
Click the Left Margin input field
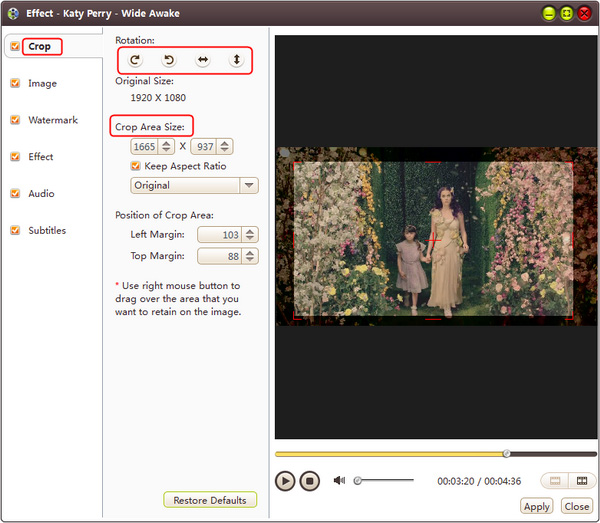219,235
